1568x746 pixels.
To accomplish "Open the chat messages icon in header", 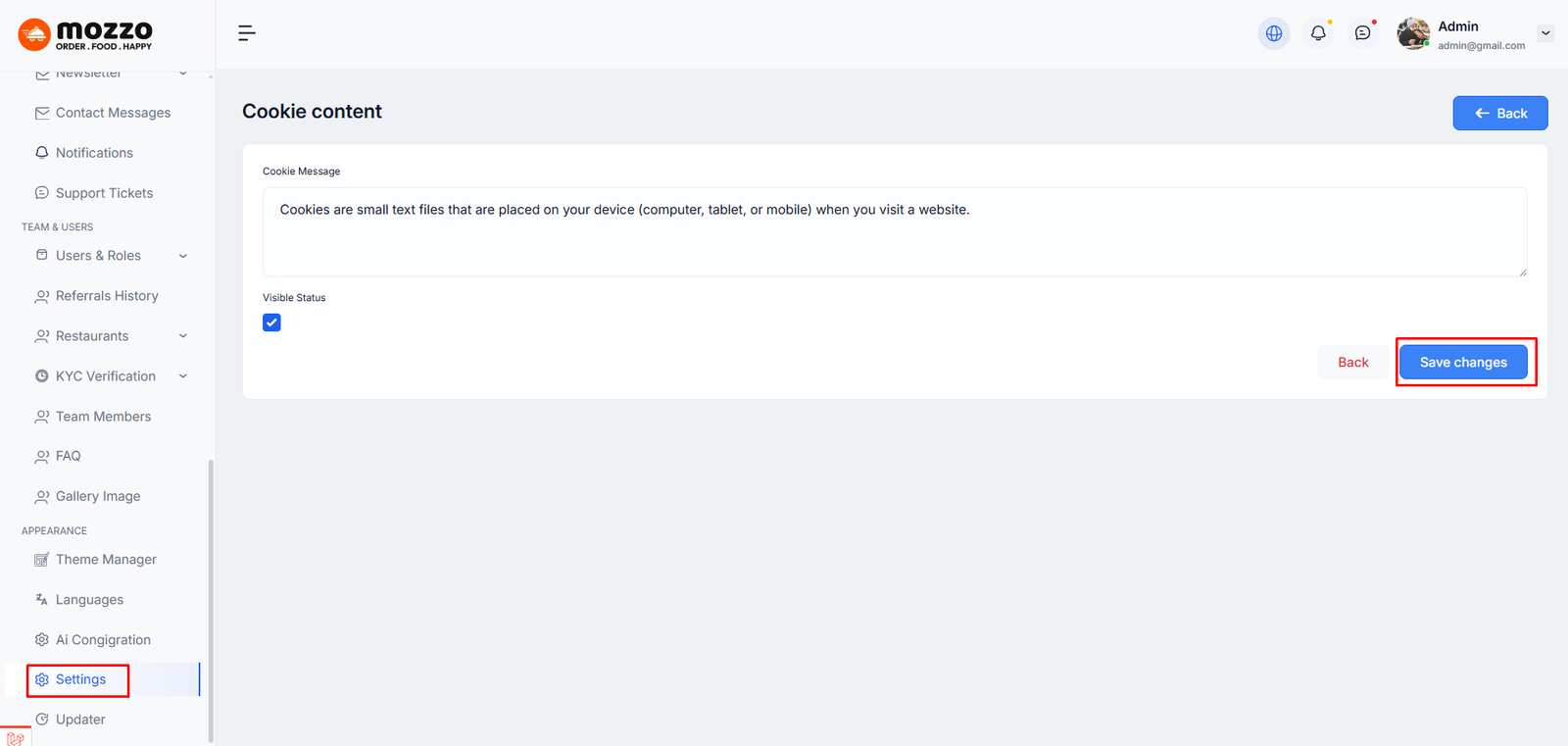I will [1362, 33].
